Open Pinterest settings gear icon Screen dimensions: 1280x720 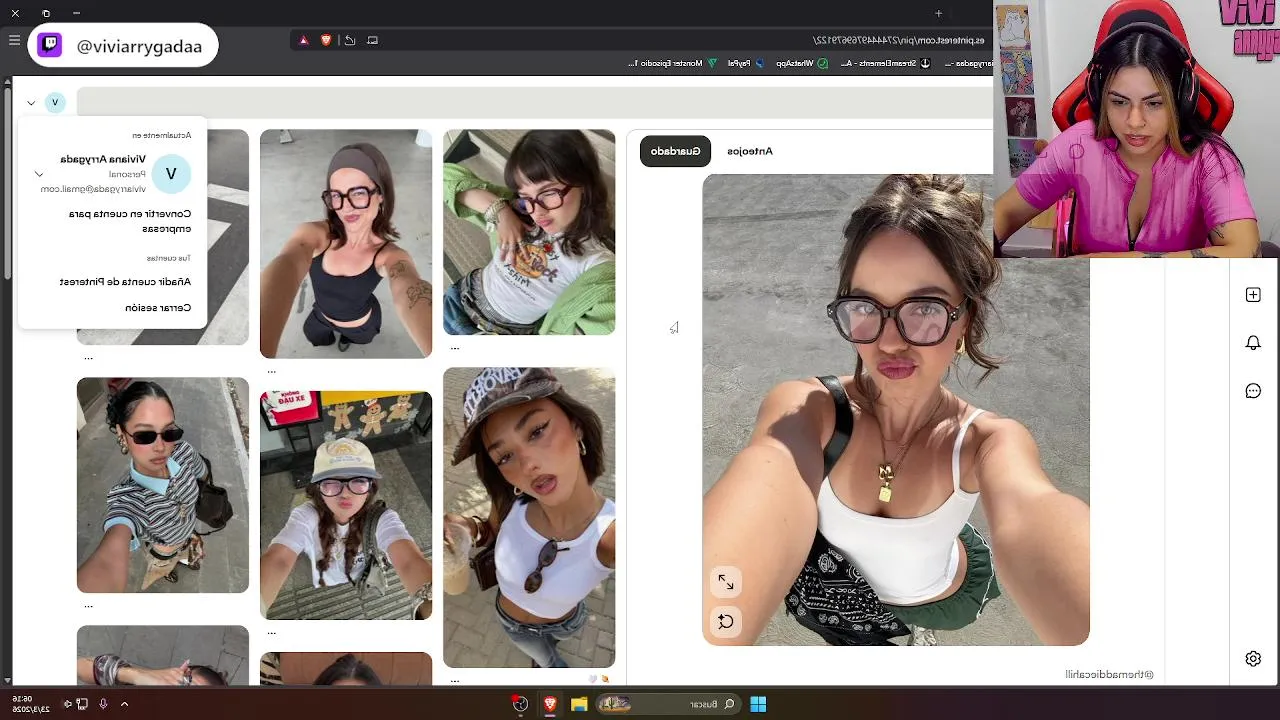coord(1253,658)
